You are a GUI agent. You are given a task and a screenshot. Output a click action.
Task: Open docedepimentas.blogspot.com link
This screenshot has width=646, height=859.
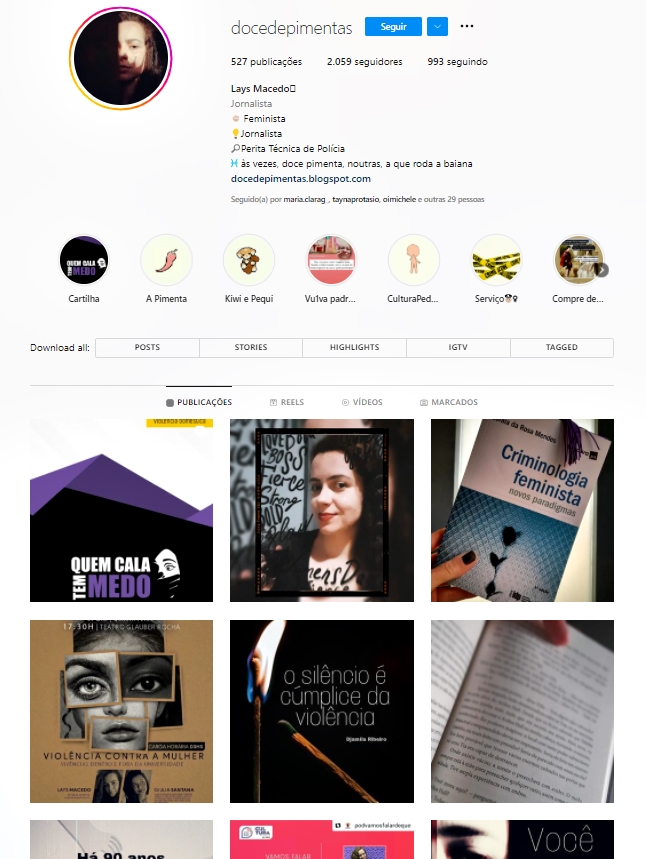[x=301, y=179]
